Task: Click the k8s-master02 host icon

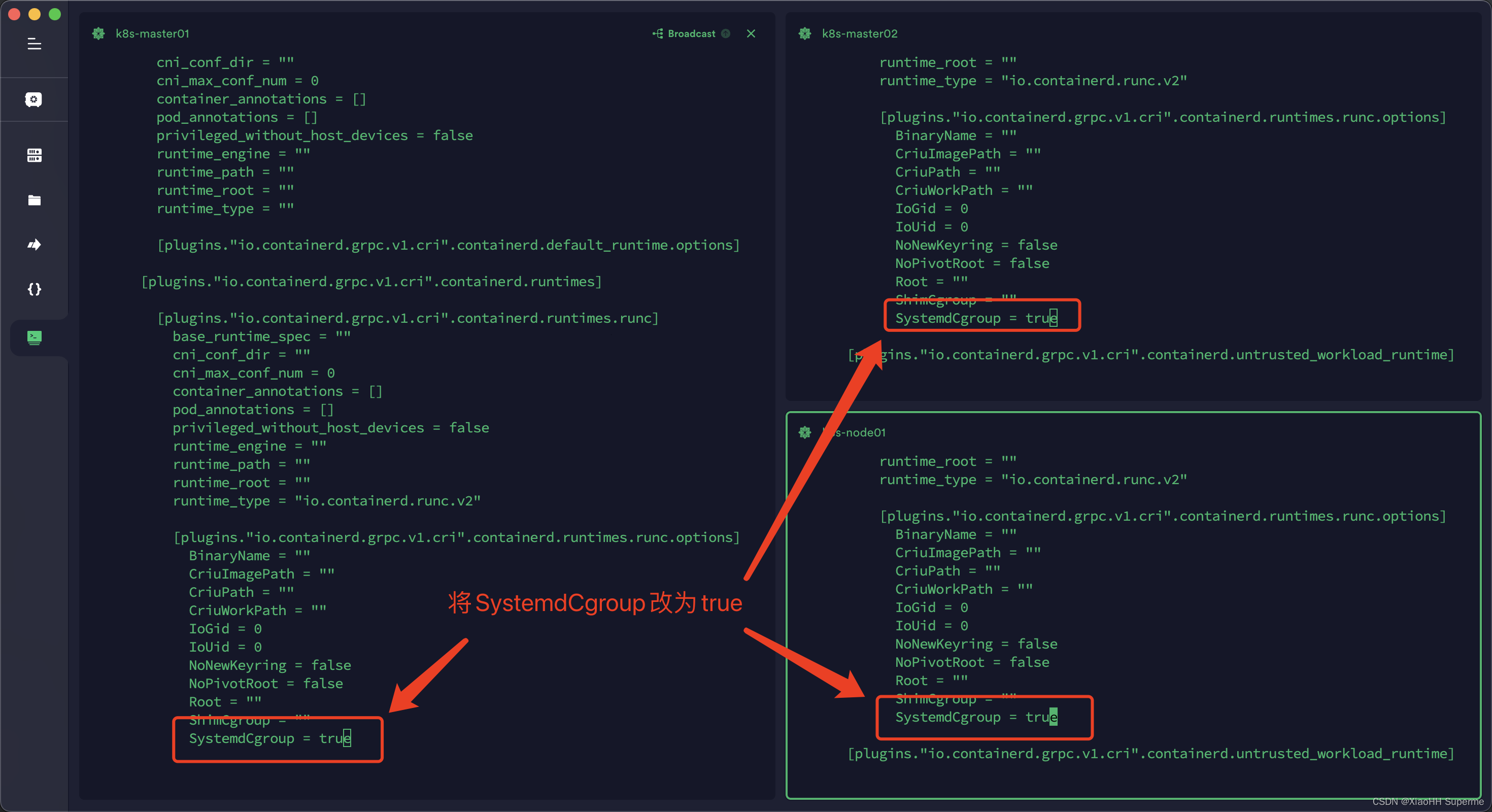Action: tap(805, 33)
